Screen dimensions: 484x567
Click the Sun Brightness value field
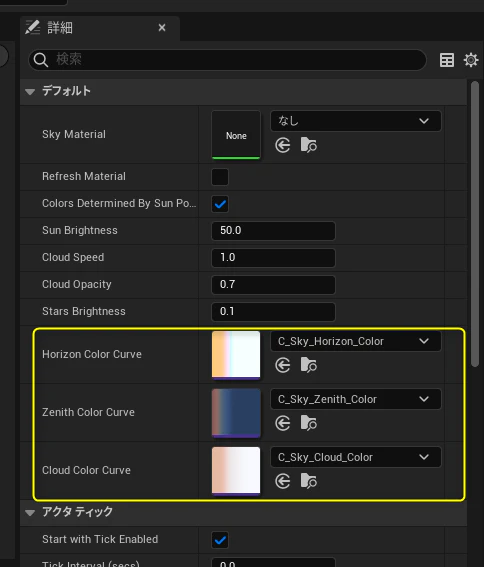click(273, 231)
